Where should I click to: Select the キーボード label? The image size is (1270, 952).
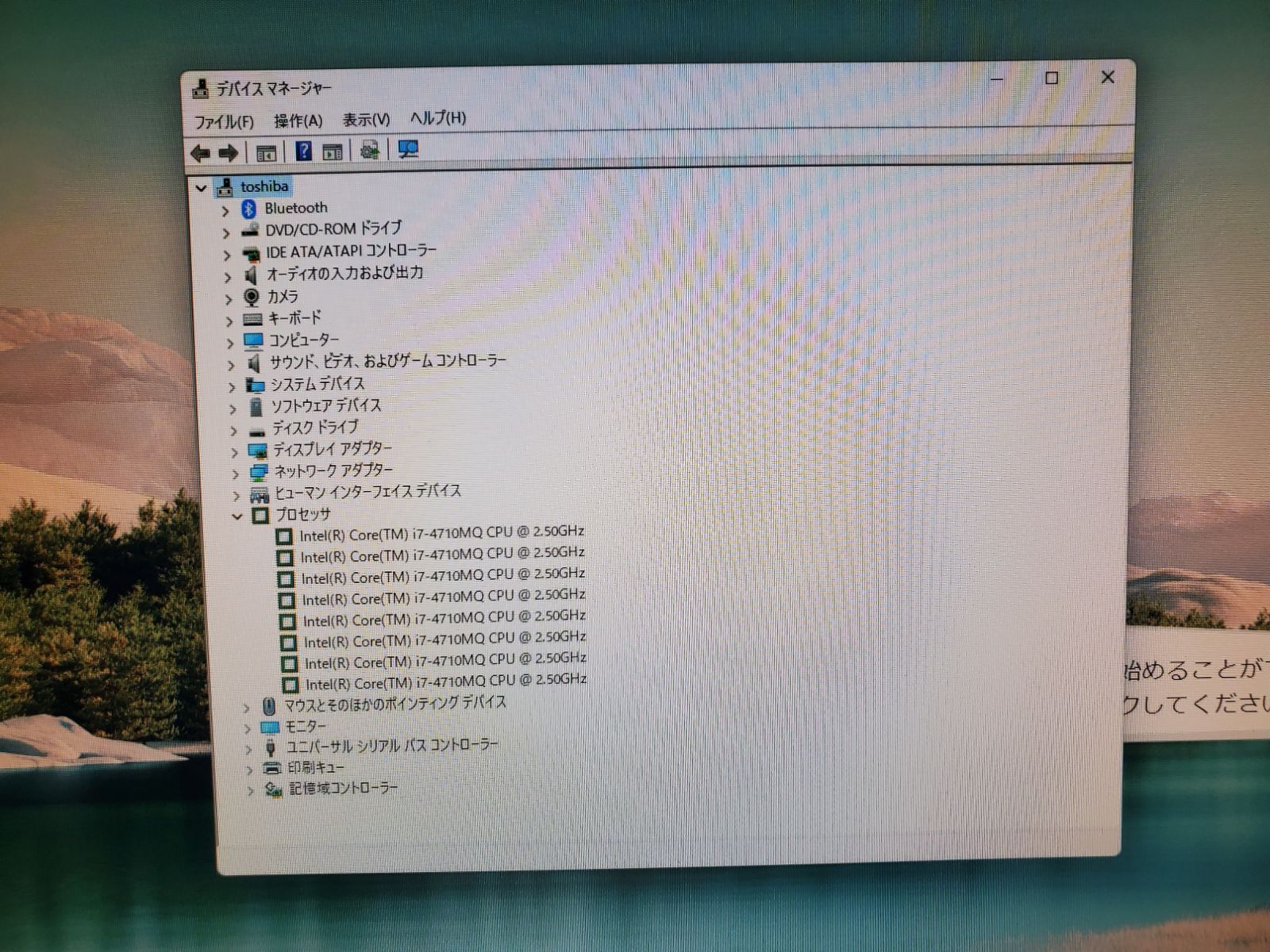point(294,318)
